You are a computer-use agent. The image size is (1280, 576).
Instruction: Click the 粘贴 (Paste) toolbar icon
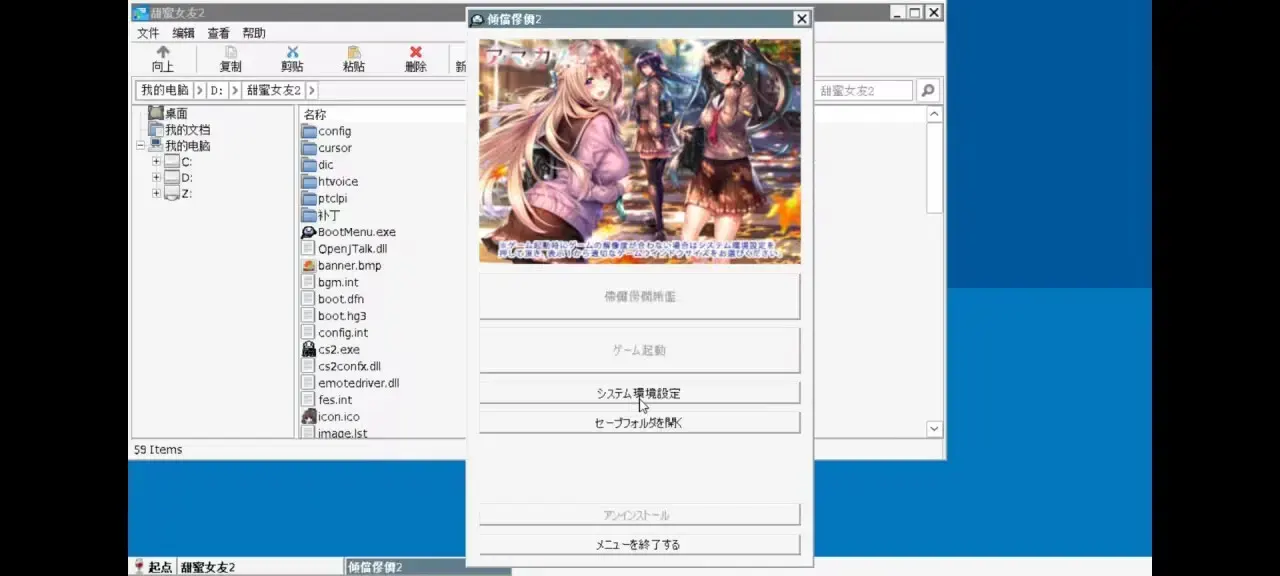pos(354,52)
